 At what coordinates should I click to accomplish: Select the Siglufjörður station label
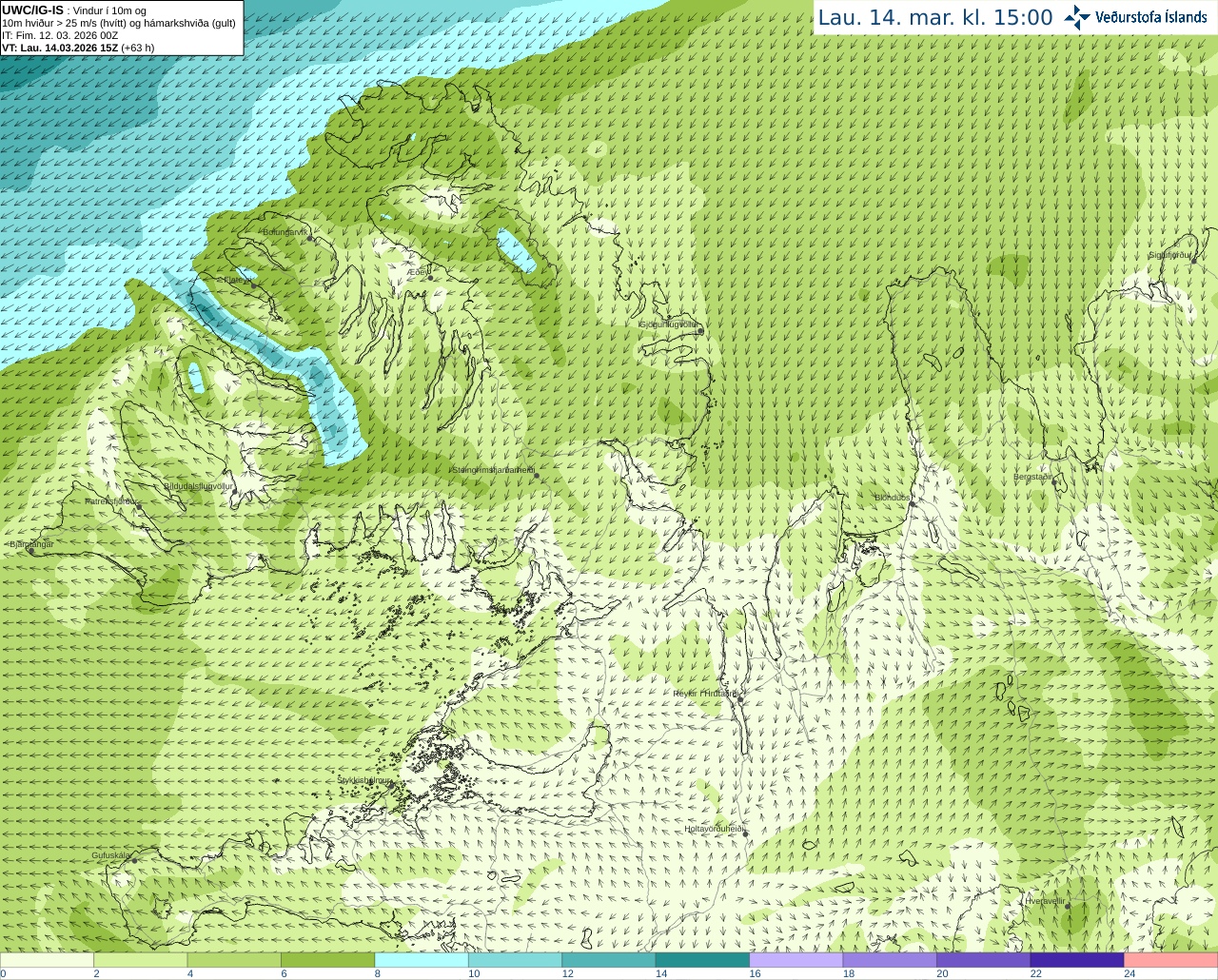[x=1170, y=255]
